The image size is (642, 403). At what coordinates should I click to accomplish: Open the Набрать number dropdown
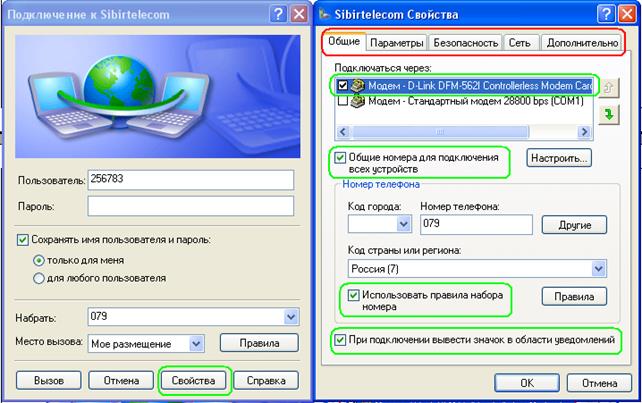click(291, 317)
